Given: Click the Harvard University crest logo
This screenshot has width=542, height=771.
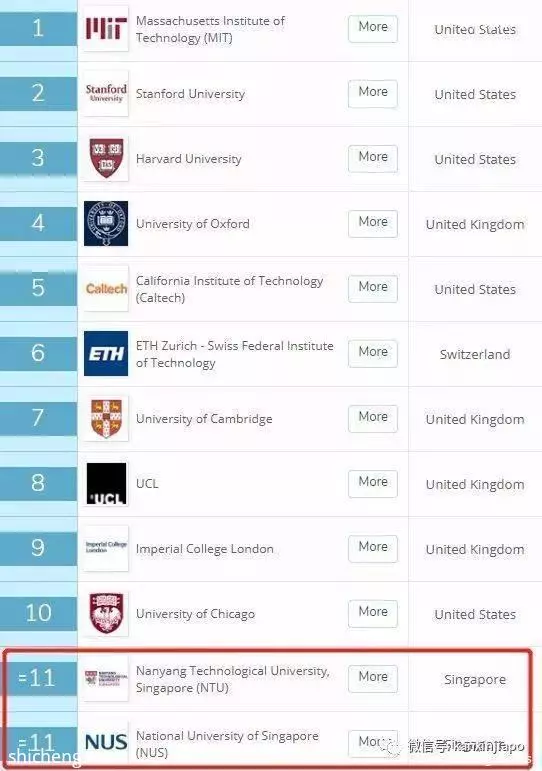Looking at the screenshot, I should (106, 158).
